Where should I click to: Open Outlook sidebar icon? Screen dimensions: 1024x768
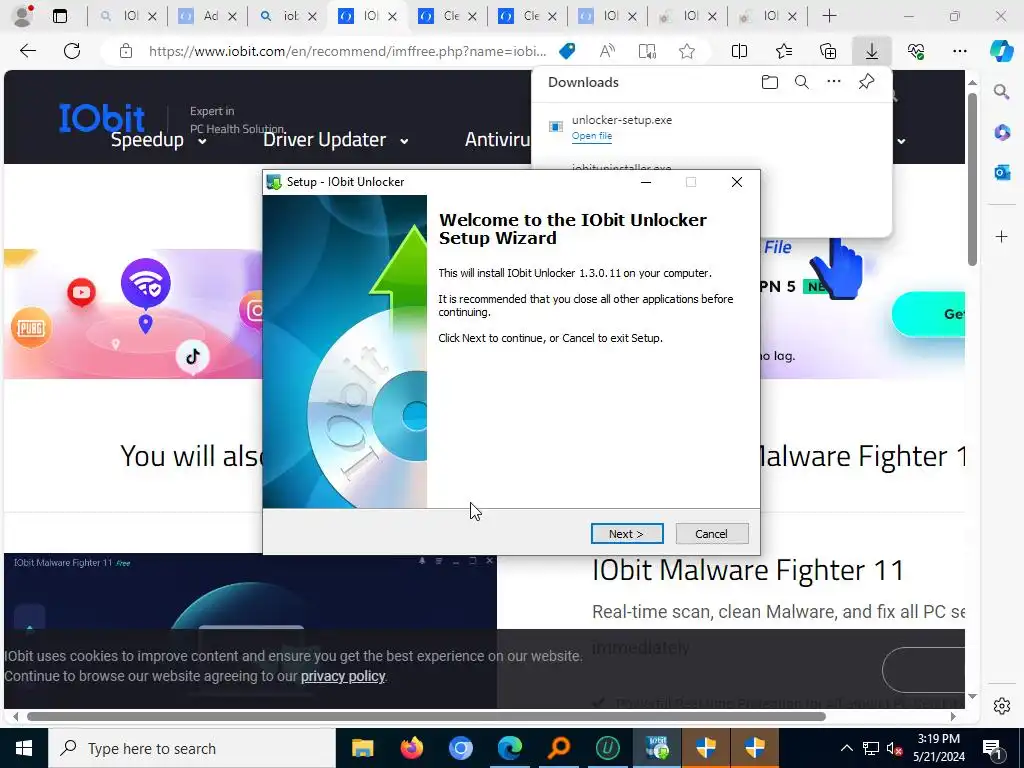(x=1002, y=172)
